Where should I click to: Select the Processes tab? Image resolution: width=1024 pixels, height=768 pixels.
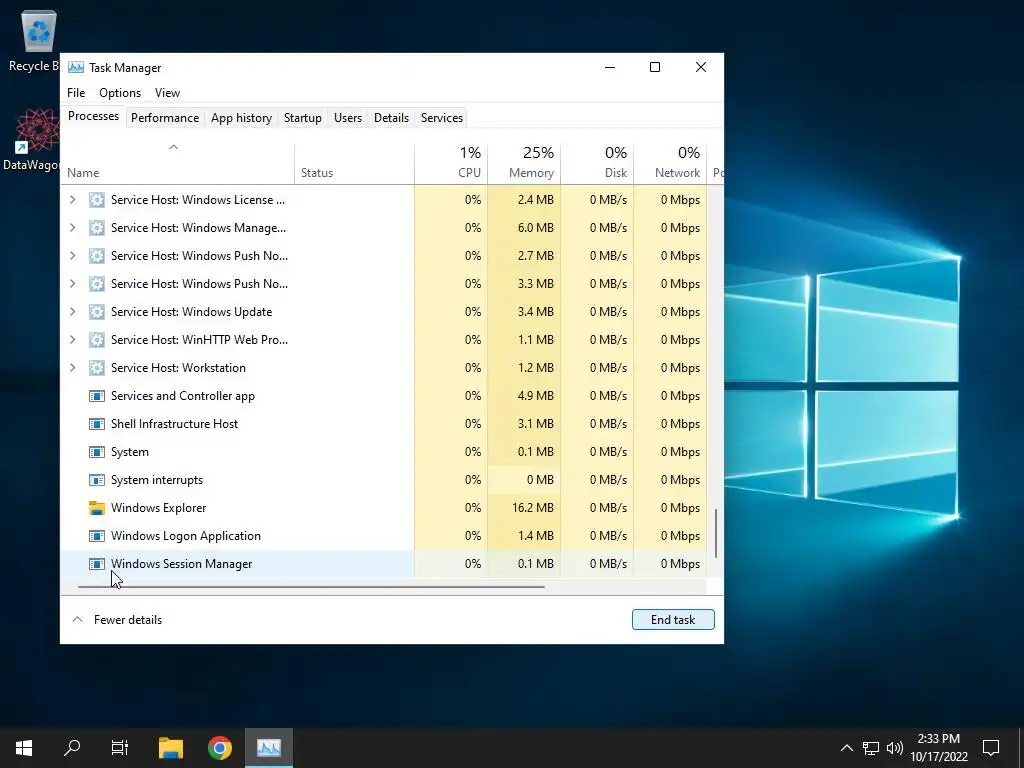(x=93, y=116)
